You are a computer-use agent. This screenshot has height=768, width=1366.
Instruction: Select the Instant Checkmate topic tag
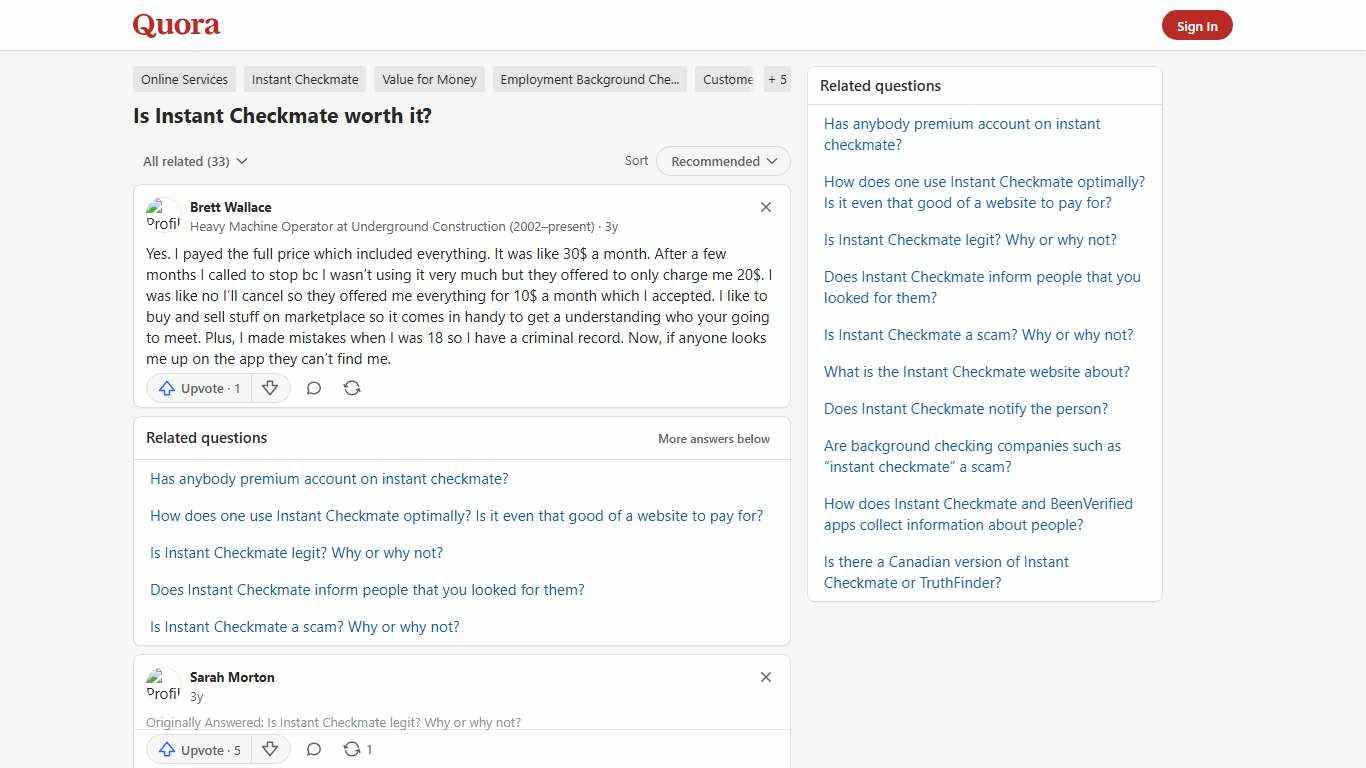pos(305,79)
